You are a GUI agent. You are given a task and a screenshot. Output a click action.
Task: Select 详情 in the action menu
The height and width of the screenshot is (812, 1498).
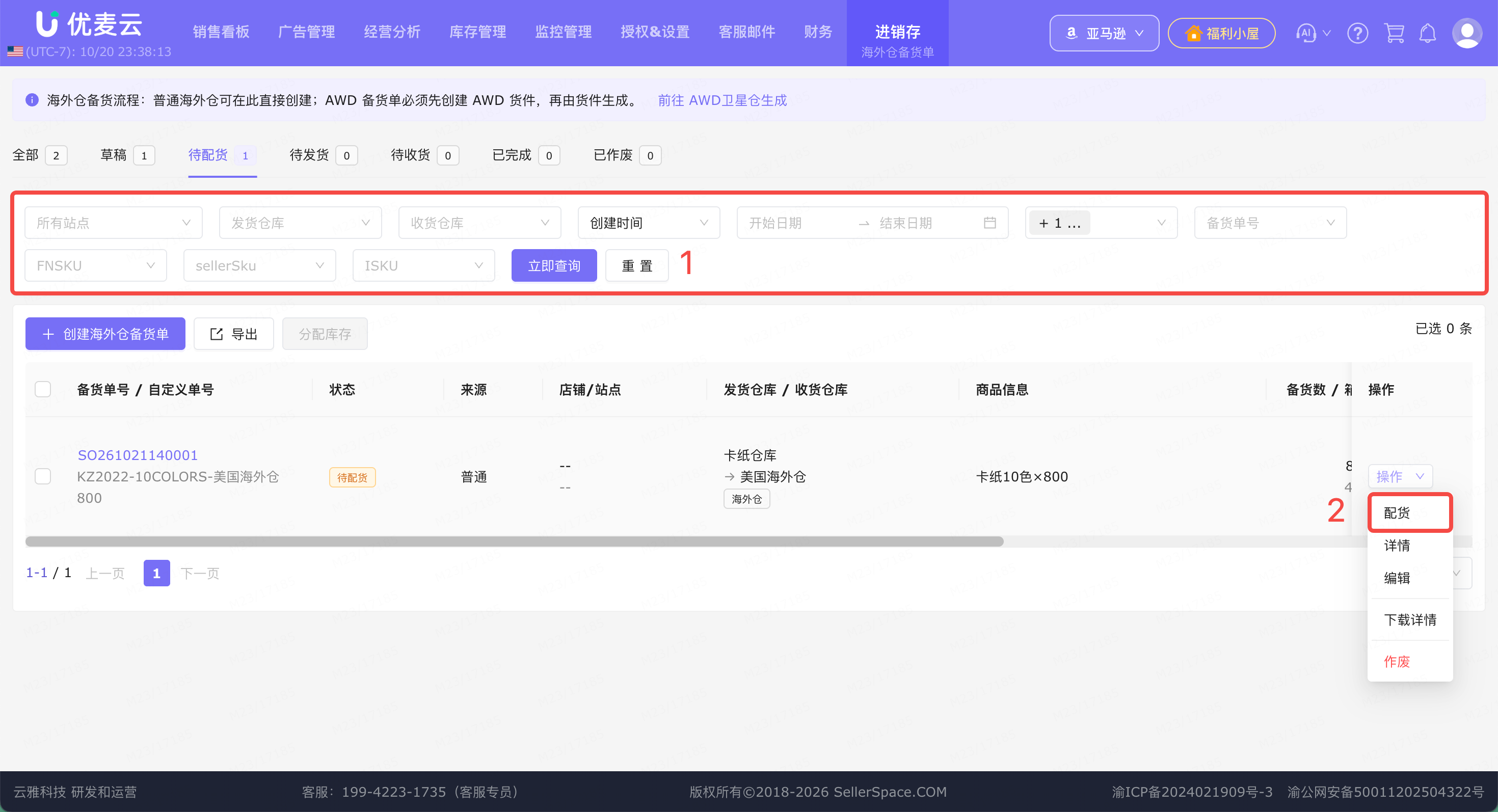tap(1410, 545)
